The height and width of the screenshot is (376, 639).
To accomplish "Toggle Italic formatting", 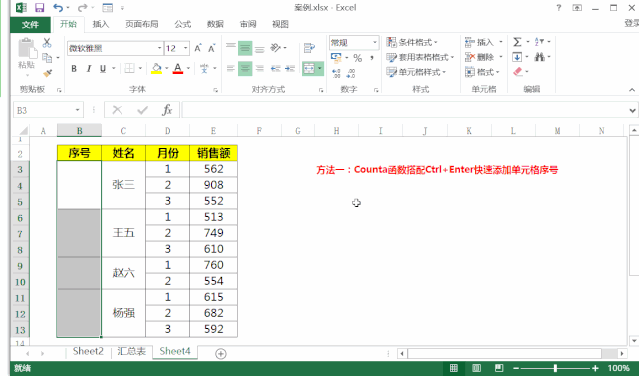I will (x=88, y=68).
